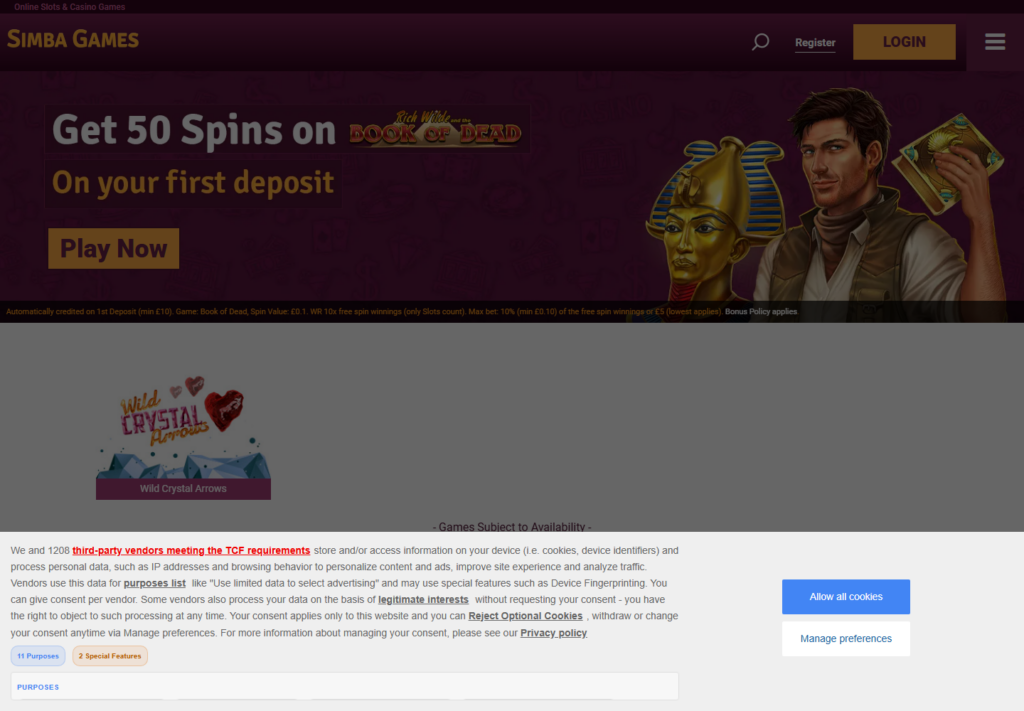Click the Online Slots & Casino Games text
This screenshot has height=711, width=1024.
click(69, 7)
